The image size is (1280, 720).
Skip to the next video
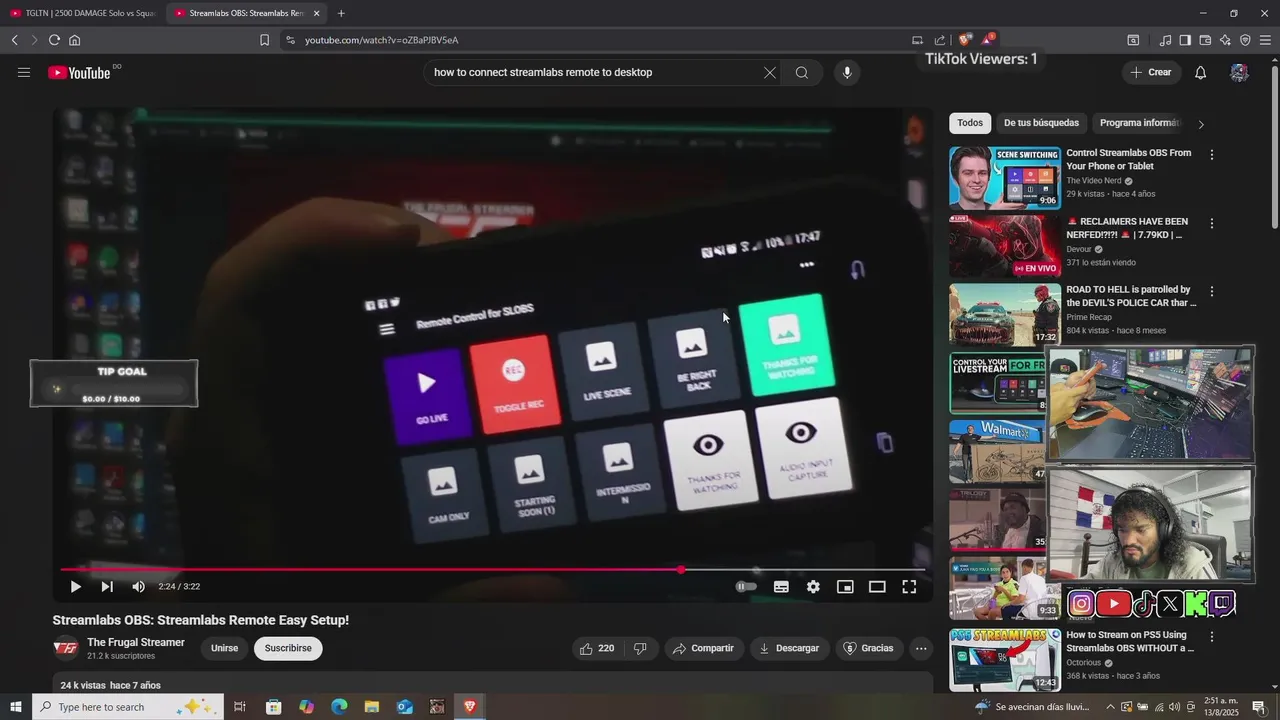(x=107, y=587)
